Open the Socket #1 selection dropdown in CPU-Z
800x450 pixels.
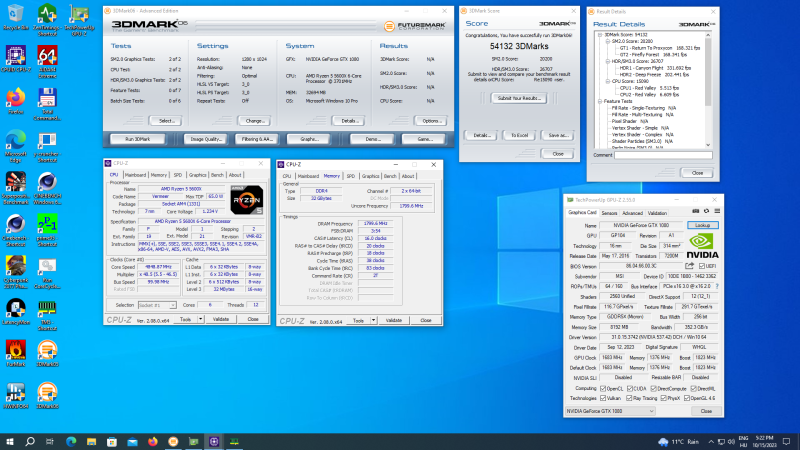(157, 305)
